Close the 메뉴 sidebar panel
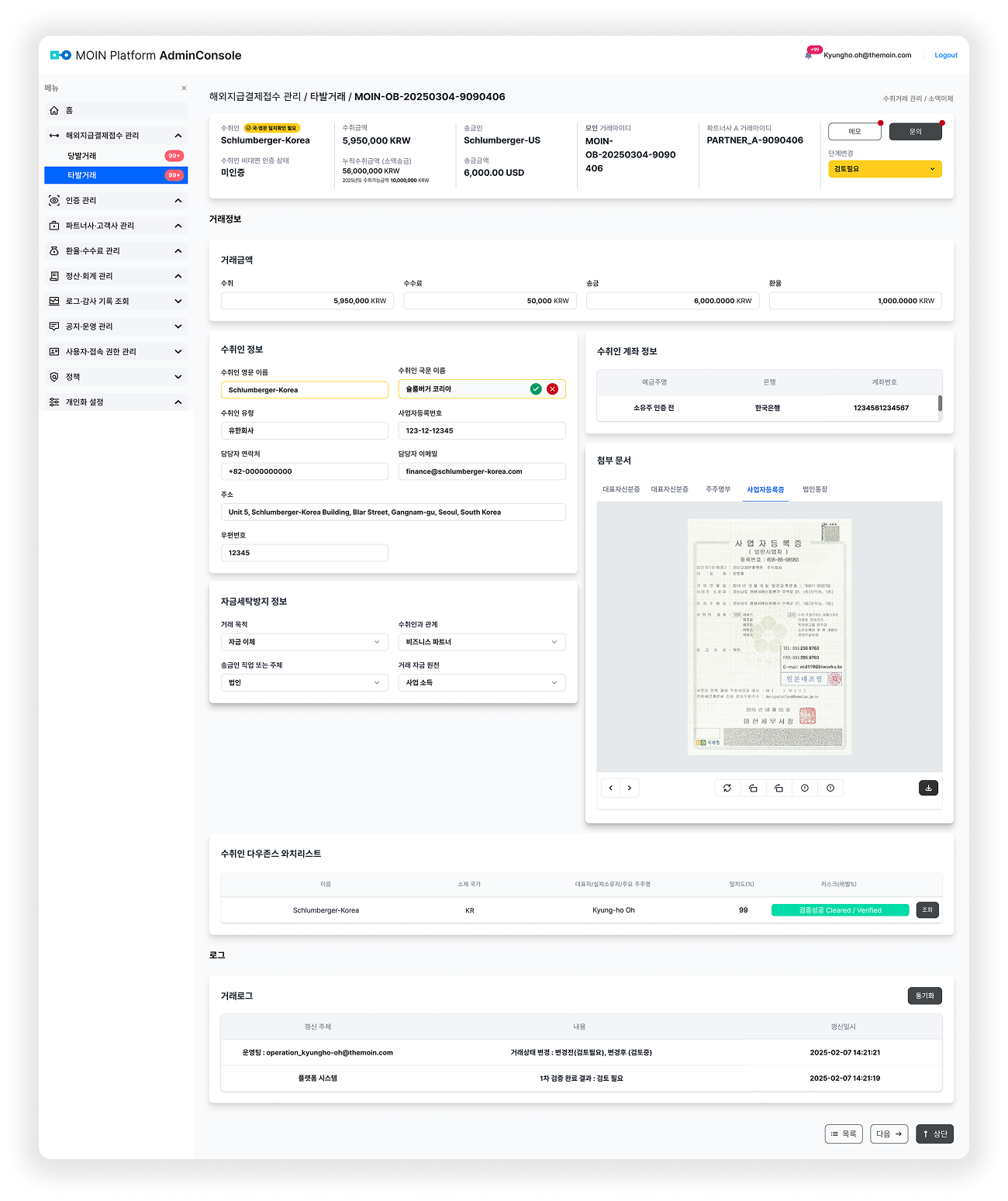 [184, 88]
